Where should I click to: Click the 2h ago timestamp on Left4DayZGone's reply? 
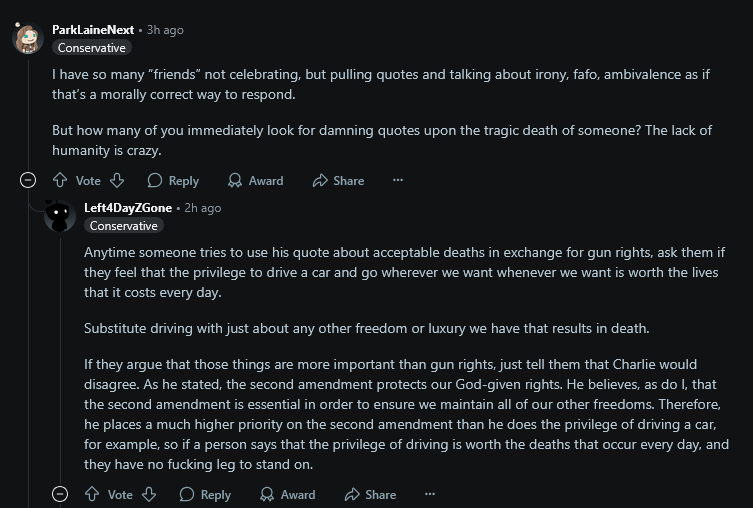point(203,208)
